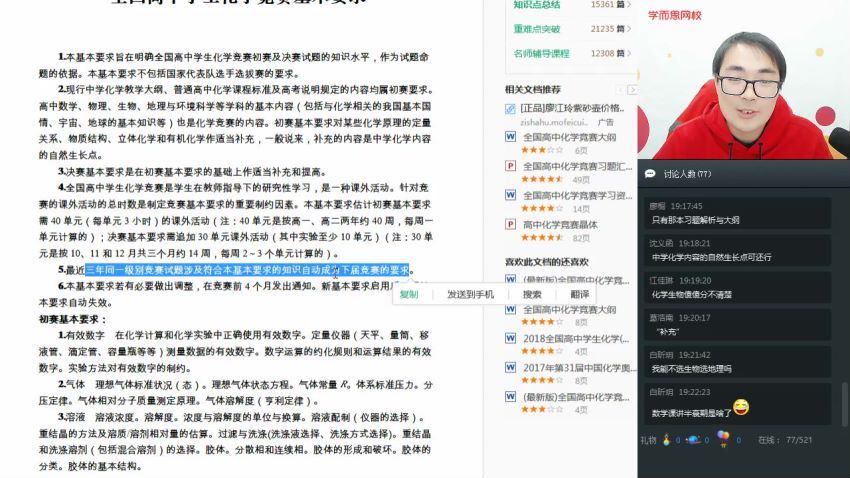Click highlighted text in paragraph 5

coord(247,269)
